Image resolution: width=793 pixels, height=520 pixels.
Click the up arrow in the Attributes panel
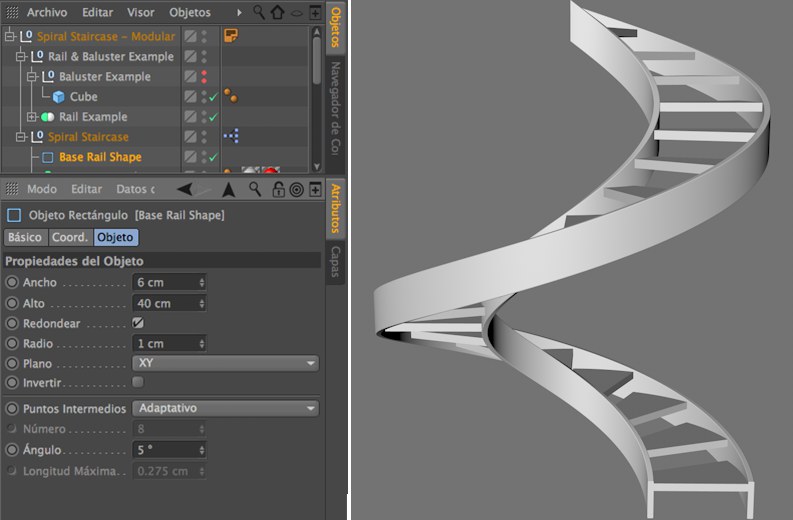pos(228,189)
